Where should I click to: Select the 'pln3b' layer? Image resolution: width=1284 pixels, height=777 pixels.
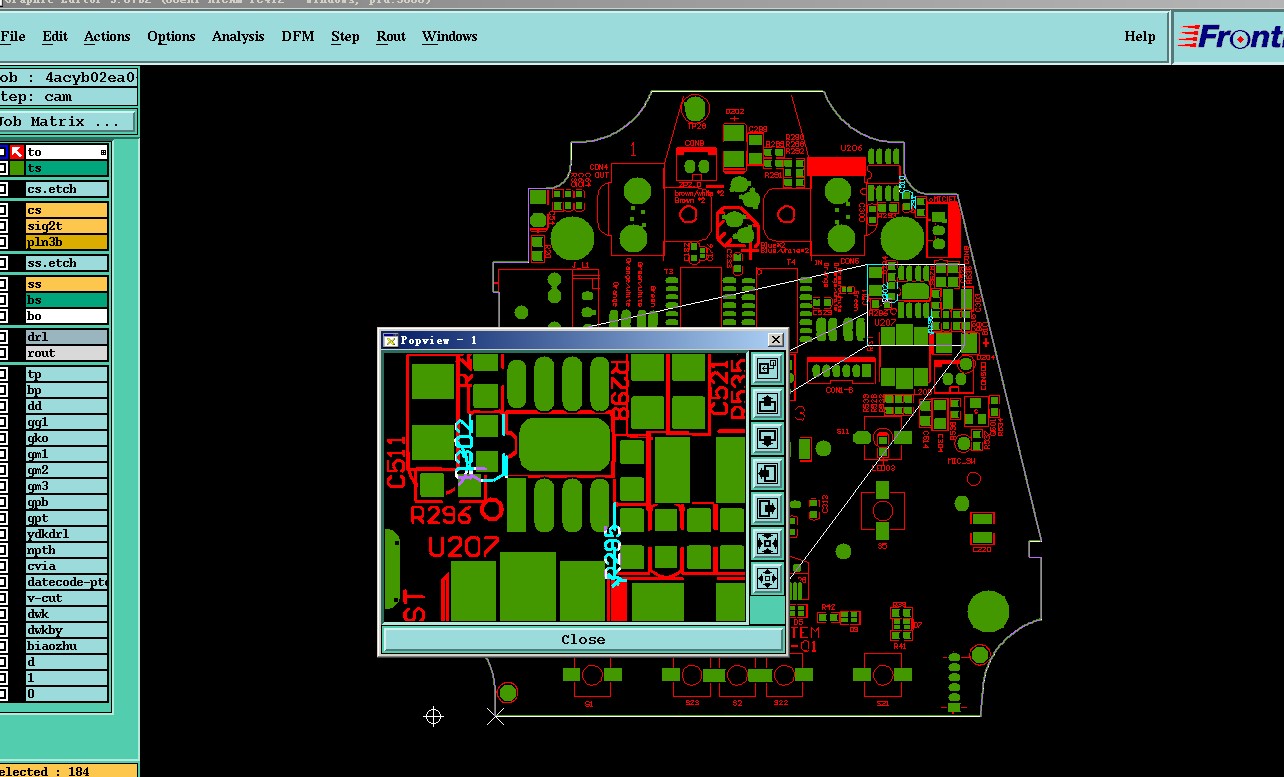click(66, 242)
